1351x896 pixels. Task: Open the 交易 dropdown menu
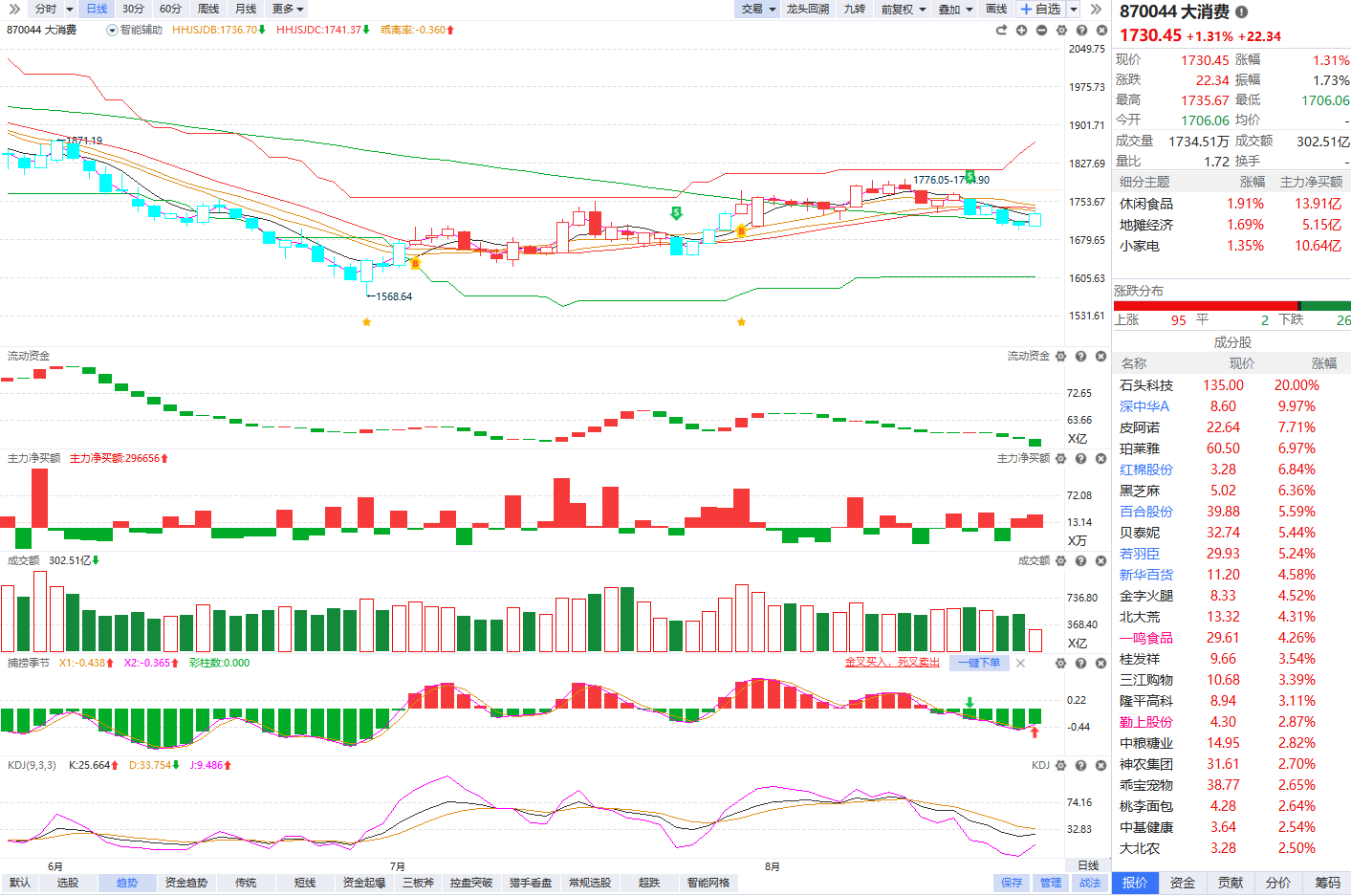(759, 9)
